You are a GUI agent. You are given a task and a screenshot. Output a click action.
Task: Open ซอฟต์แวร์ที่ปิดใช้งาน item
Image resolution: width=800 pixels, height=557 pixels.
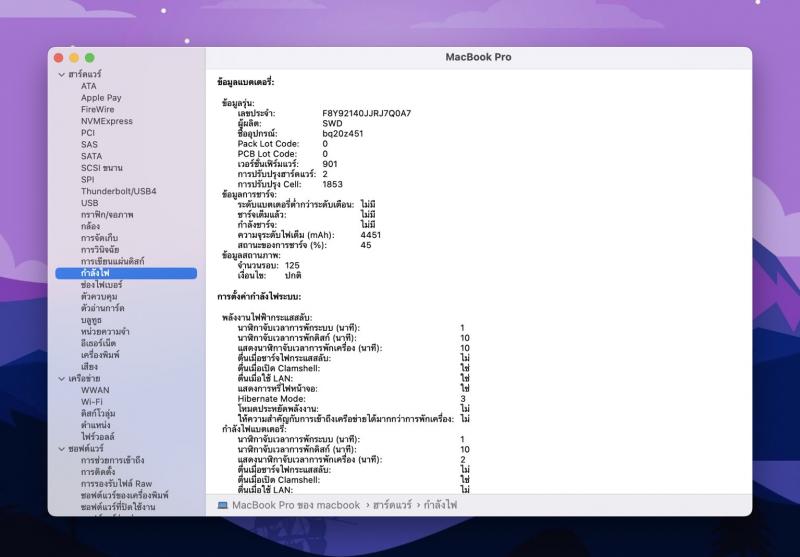click(x=118, y=507)
